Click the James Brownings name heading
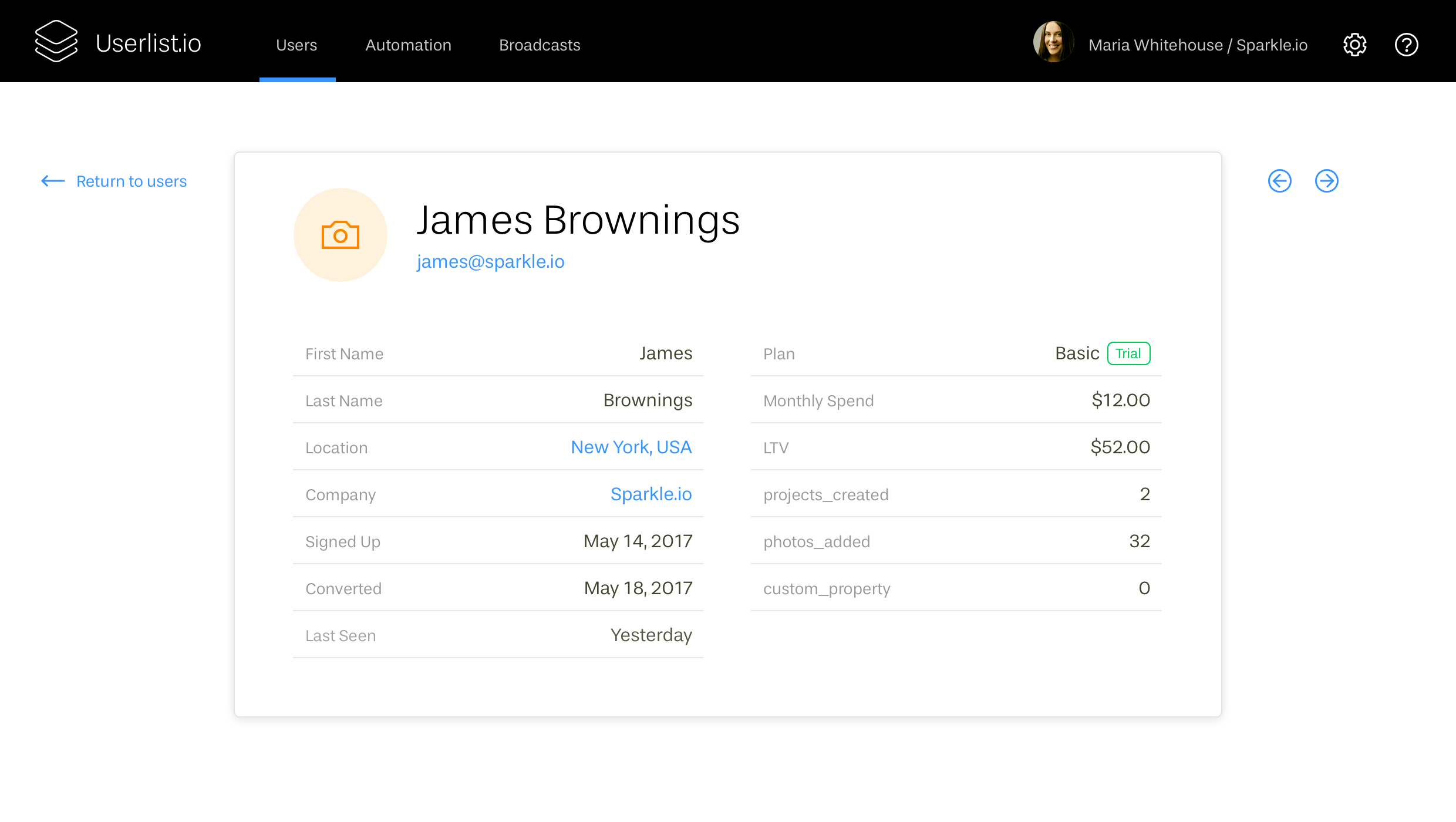The width and height of the screenshot is (1456, 822). (x=578, y=220)
